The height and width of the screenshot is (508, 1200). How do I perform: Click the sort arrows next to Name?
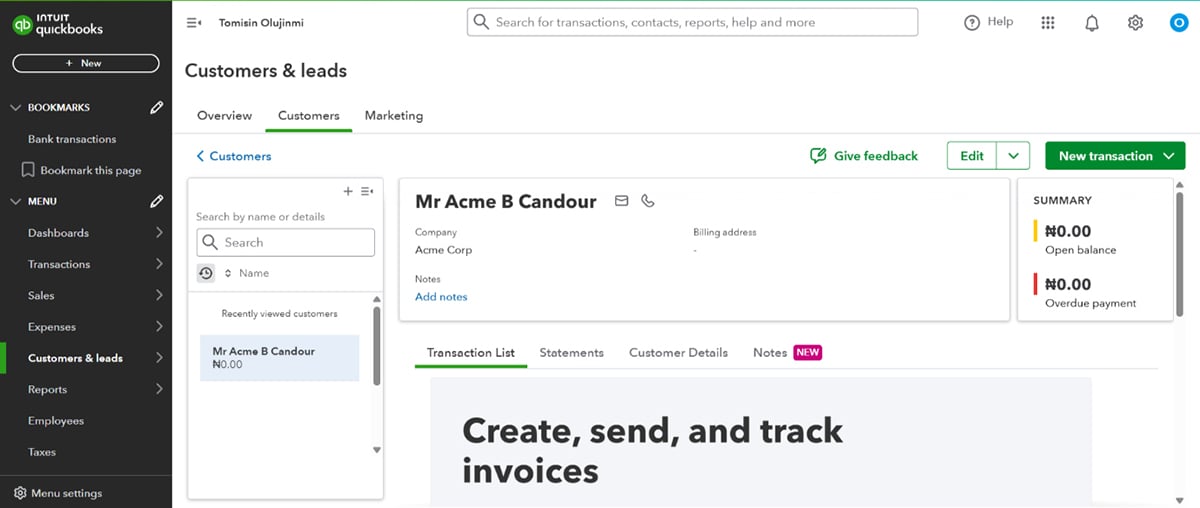(x=228, y=273)
